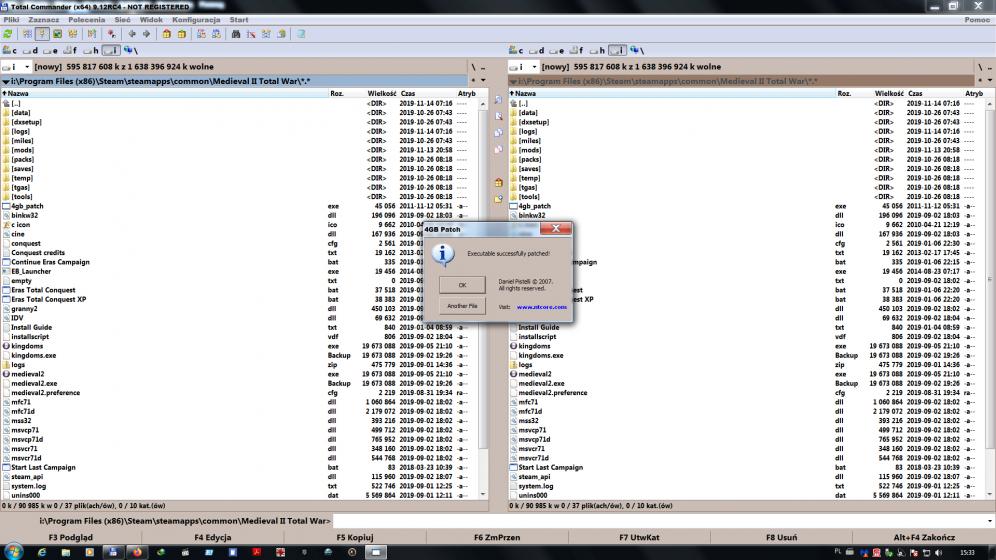
Task: Click the binoculars search icon
Action: (236, 33)
